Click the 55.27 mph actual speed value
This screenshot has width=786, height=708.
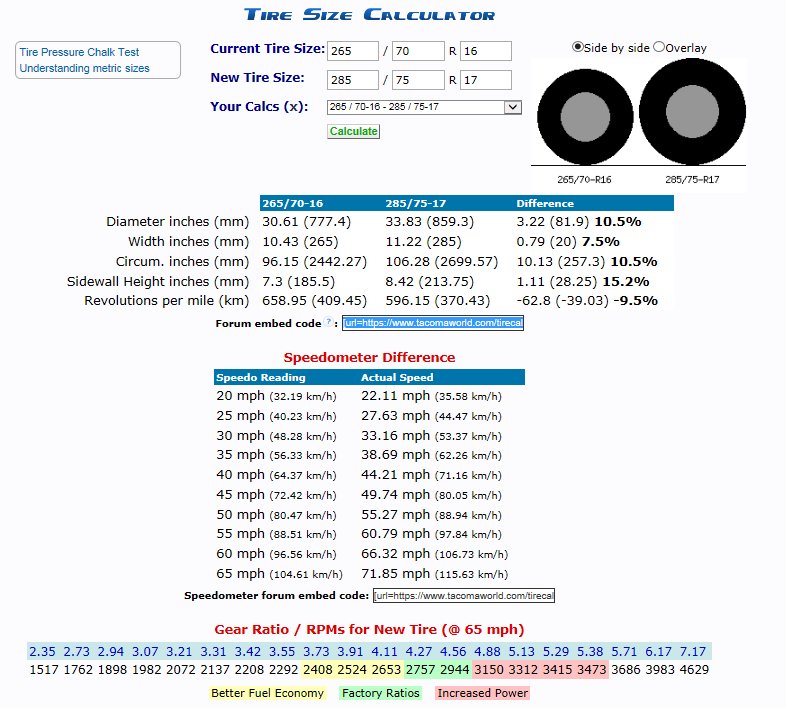pos(396,515)
